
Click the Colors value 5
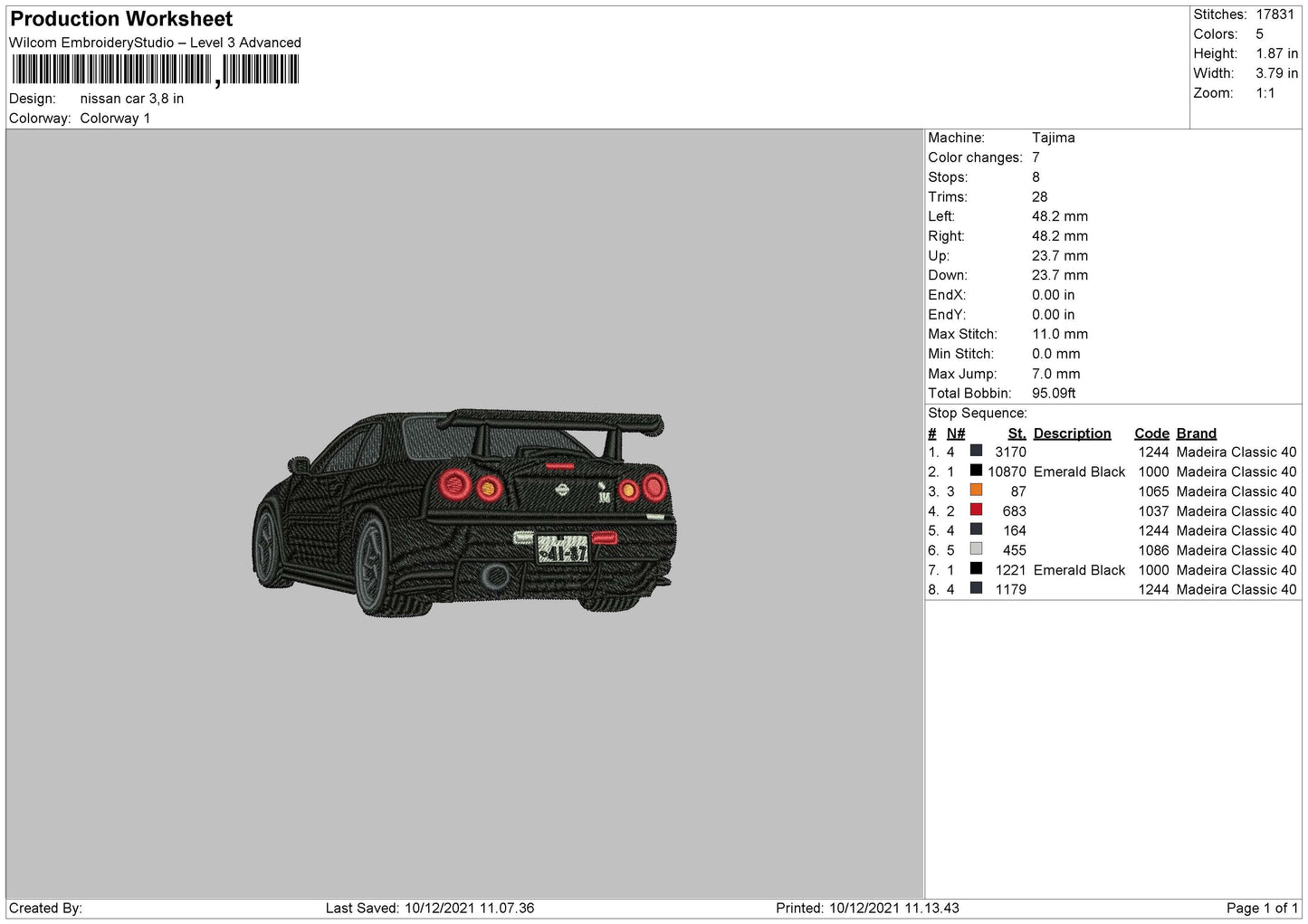tap(1259, 34)
